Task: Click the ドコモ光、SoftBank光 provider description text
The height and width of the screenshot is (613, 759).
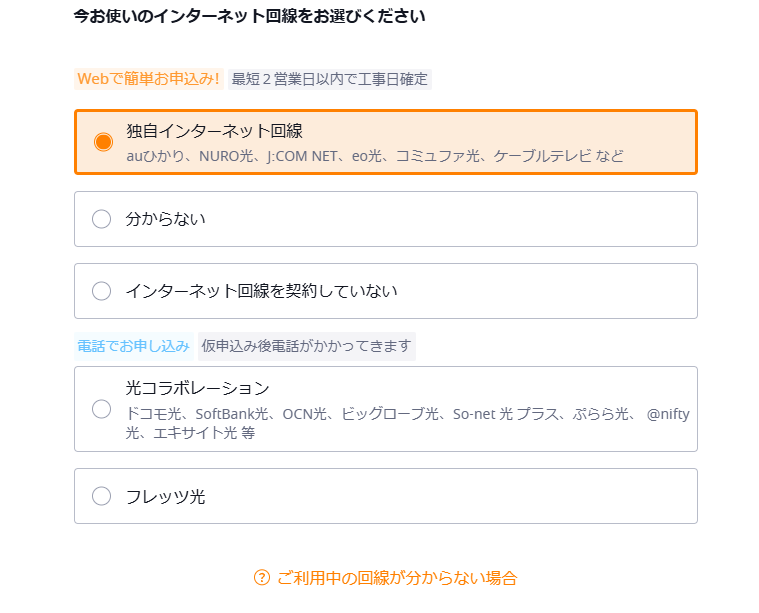Action: tap(408, 423)
